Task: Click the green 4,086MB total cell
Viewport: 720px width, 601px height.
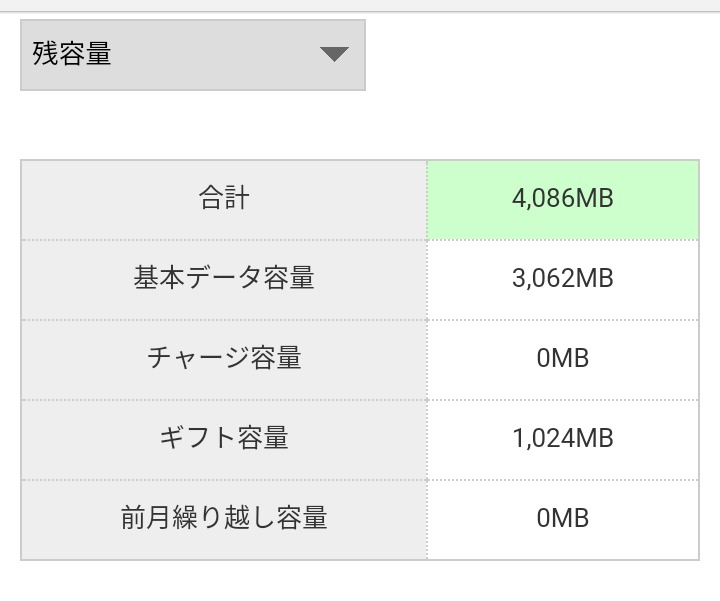Action: (562, 199)
